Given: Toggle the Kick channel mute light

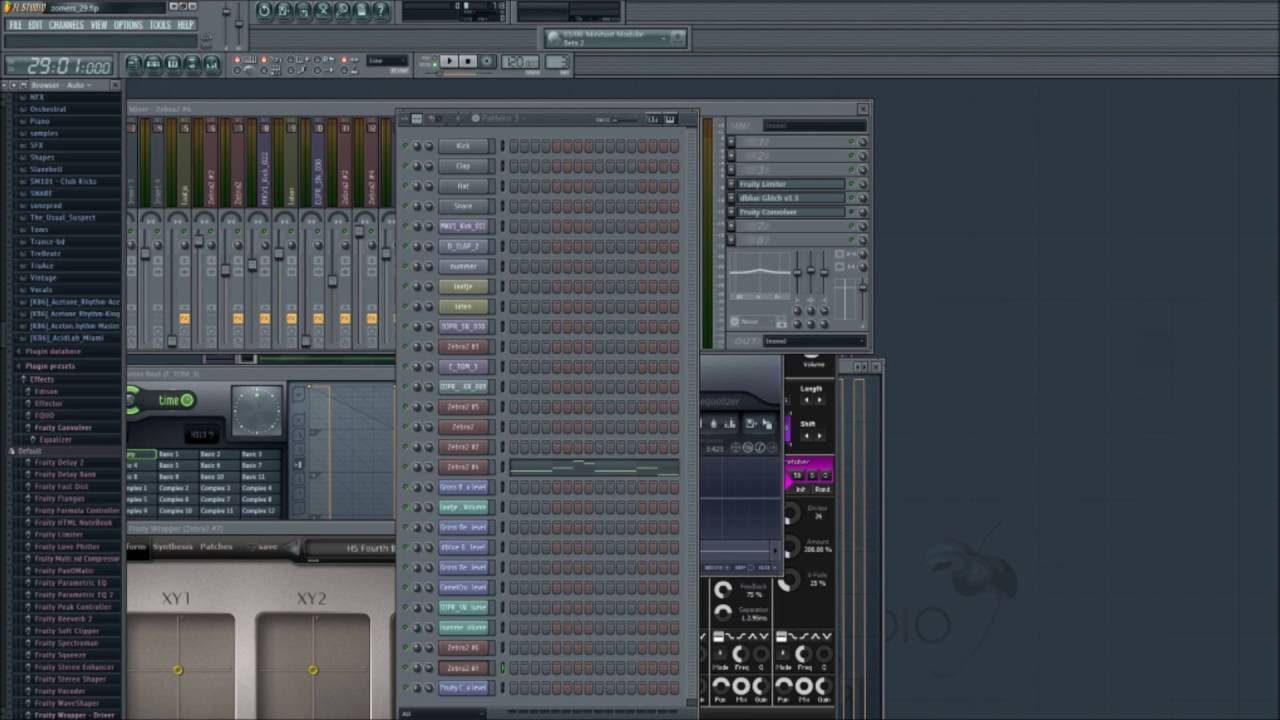Looking at the screenshot, I should click(405, 146).
